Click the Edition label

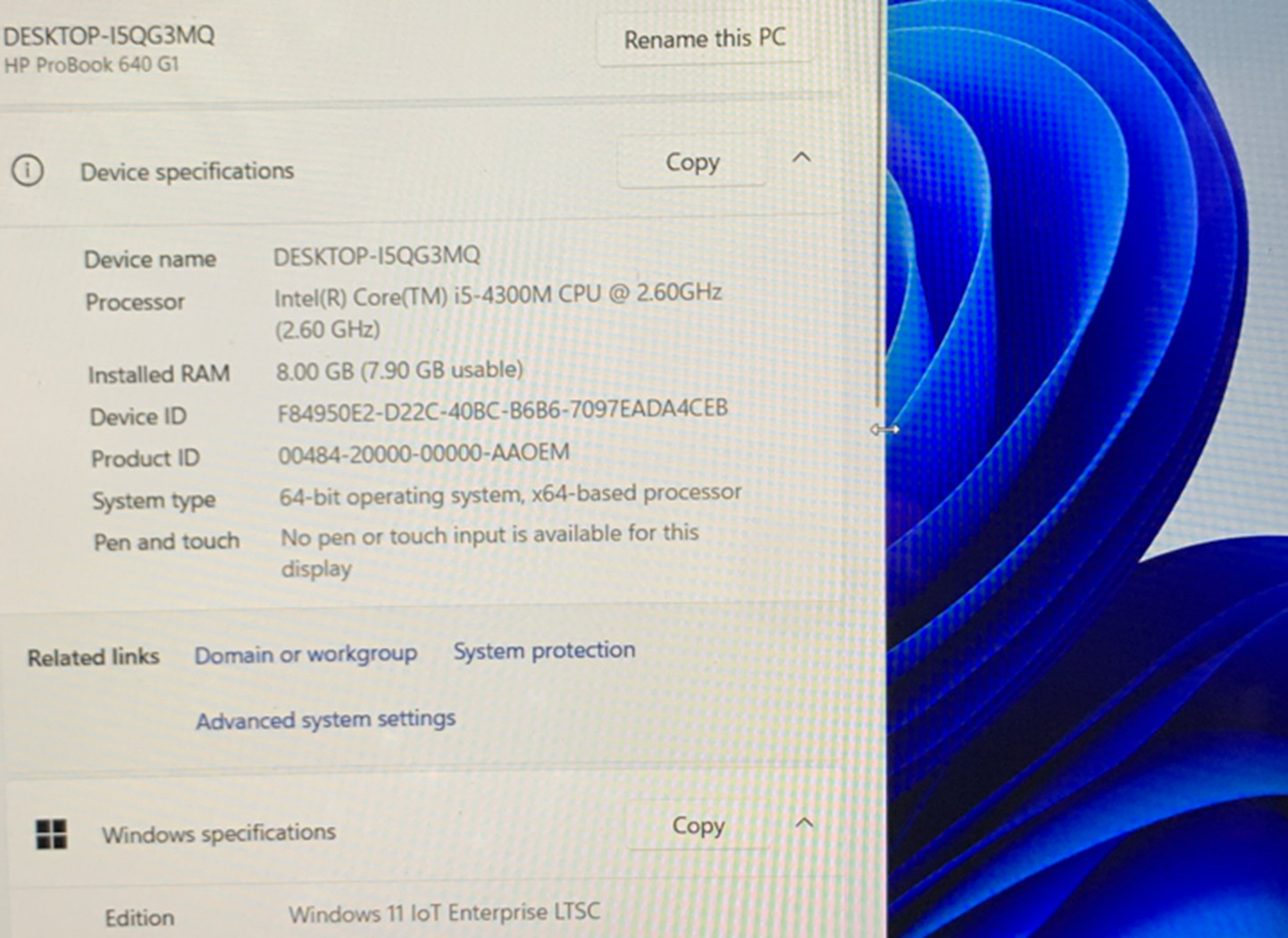(139, 918)
